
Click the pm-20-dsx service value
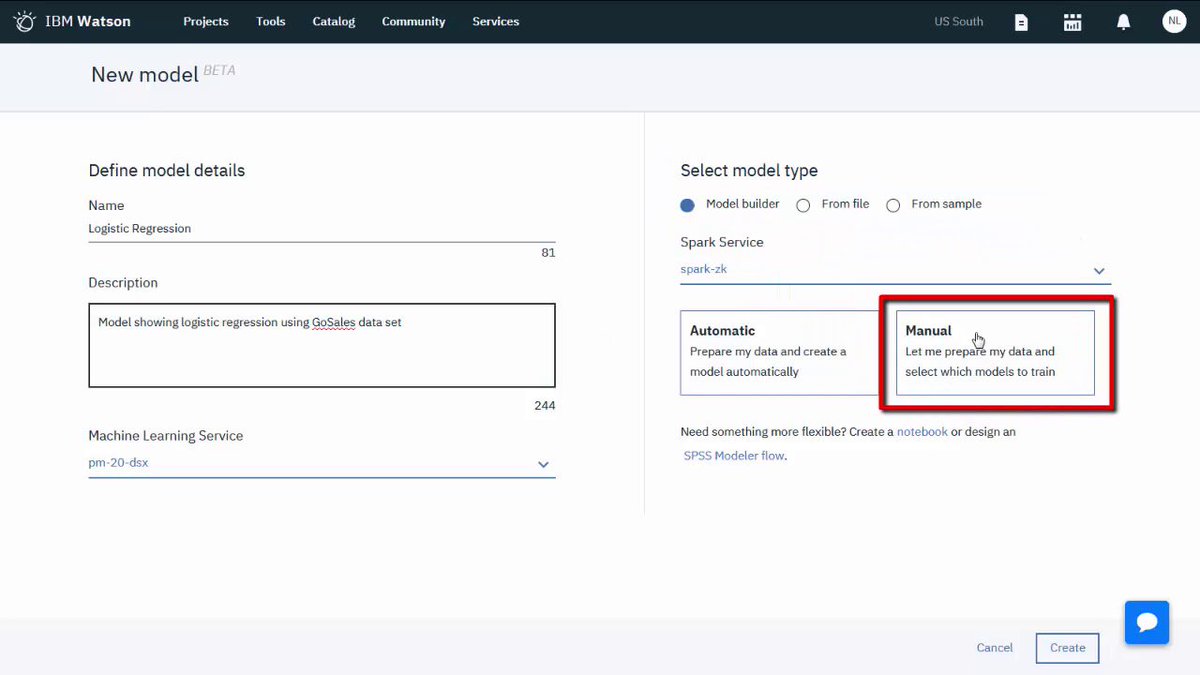(118, 463)
